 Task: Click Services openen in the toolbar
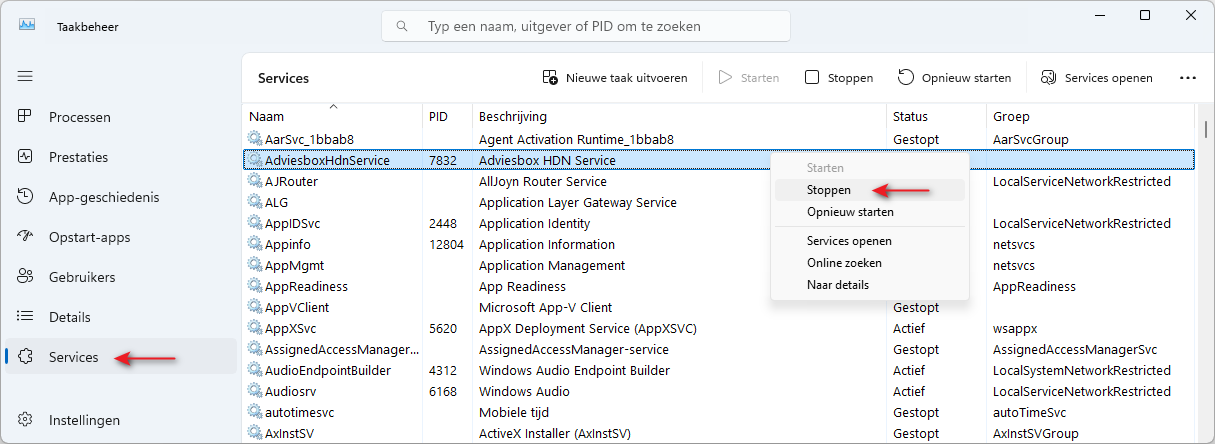click(1097, 77)
